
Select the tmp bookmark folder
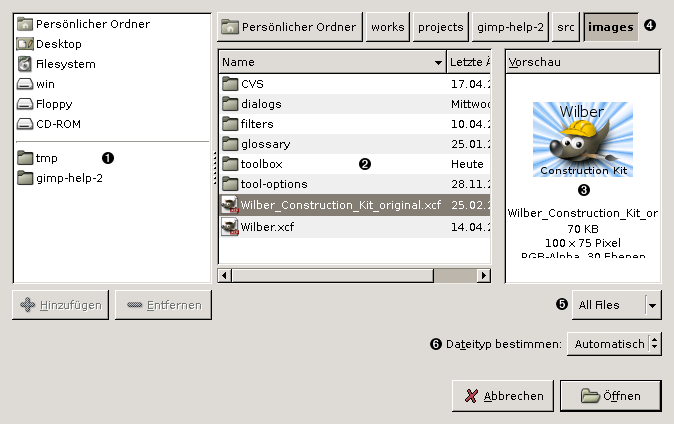(x=47, y=158)
